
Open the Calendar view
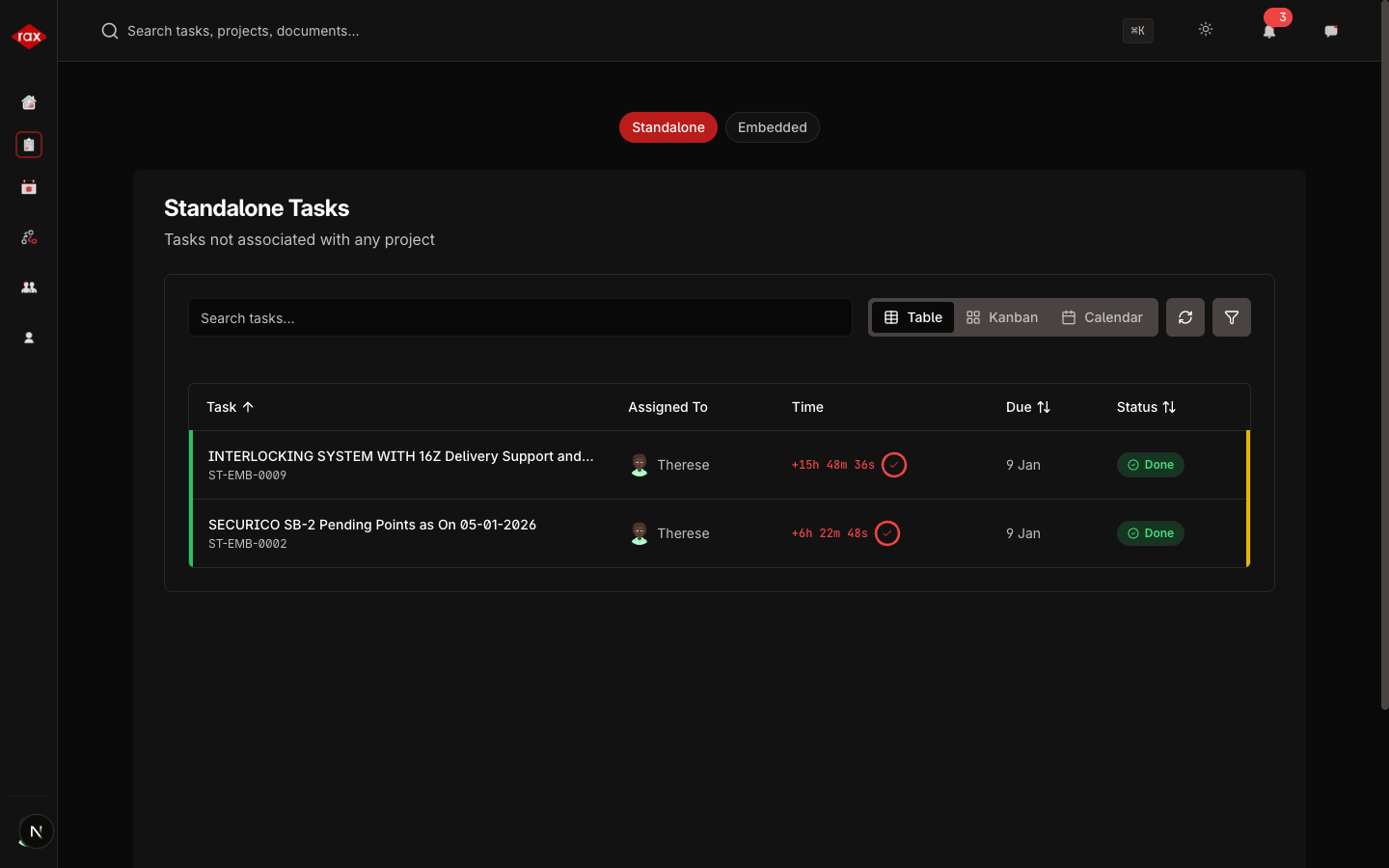1103,317
